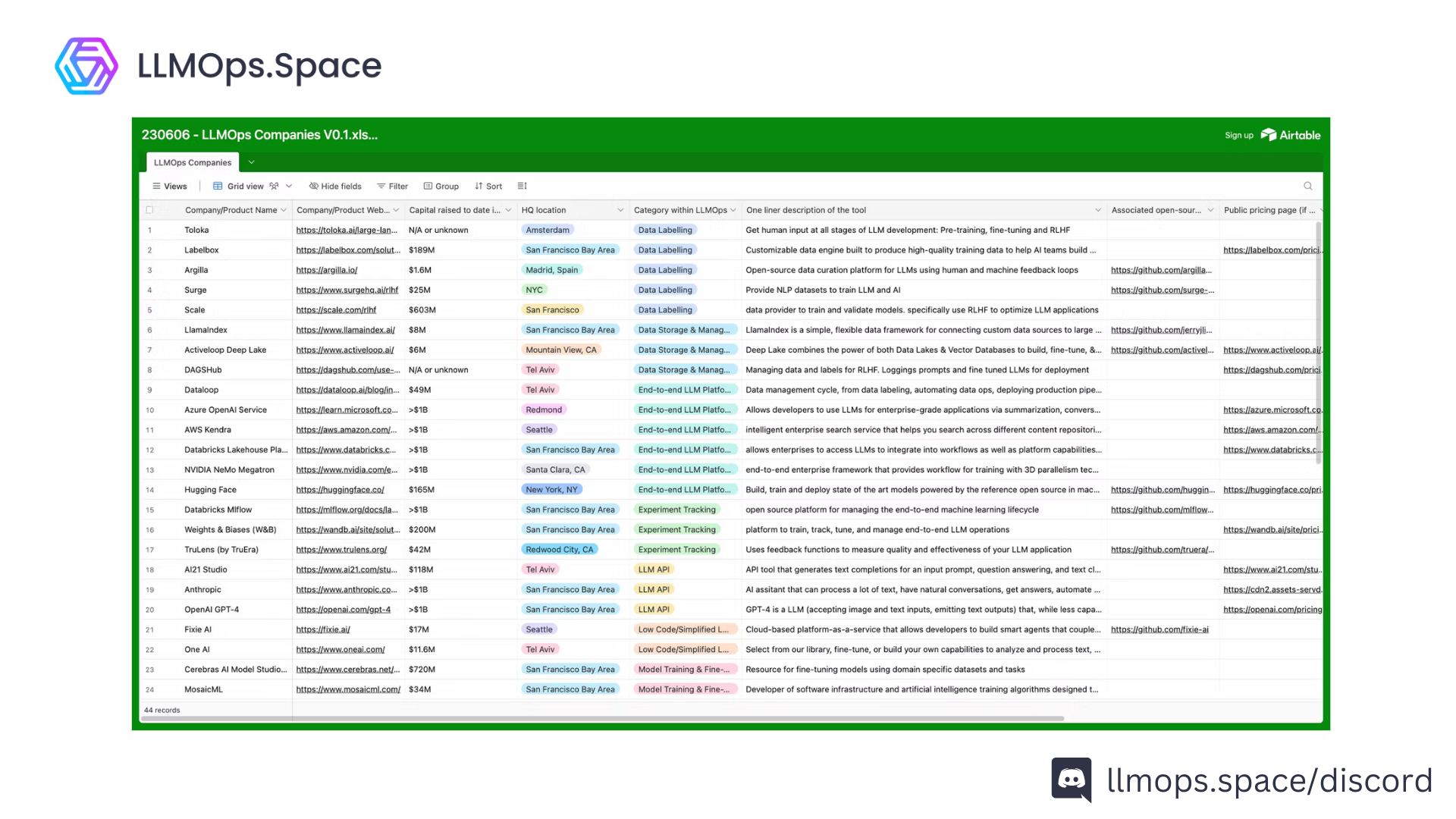Click the Sign up link
This screenshot has width=1456, height=819.
(x=1239, y=135)
